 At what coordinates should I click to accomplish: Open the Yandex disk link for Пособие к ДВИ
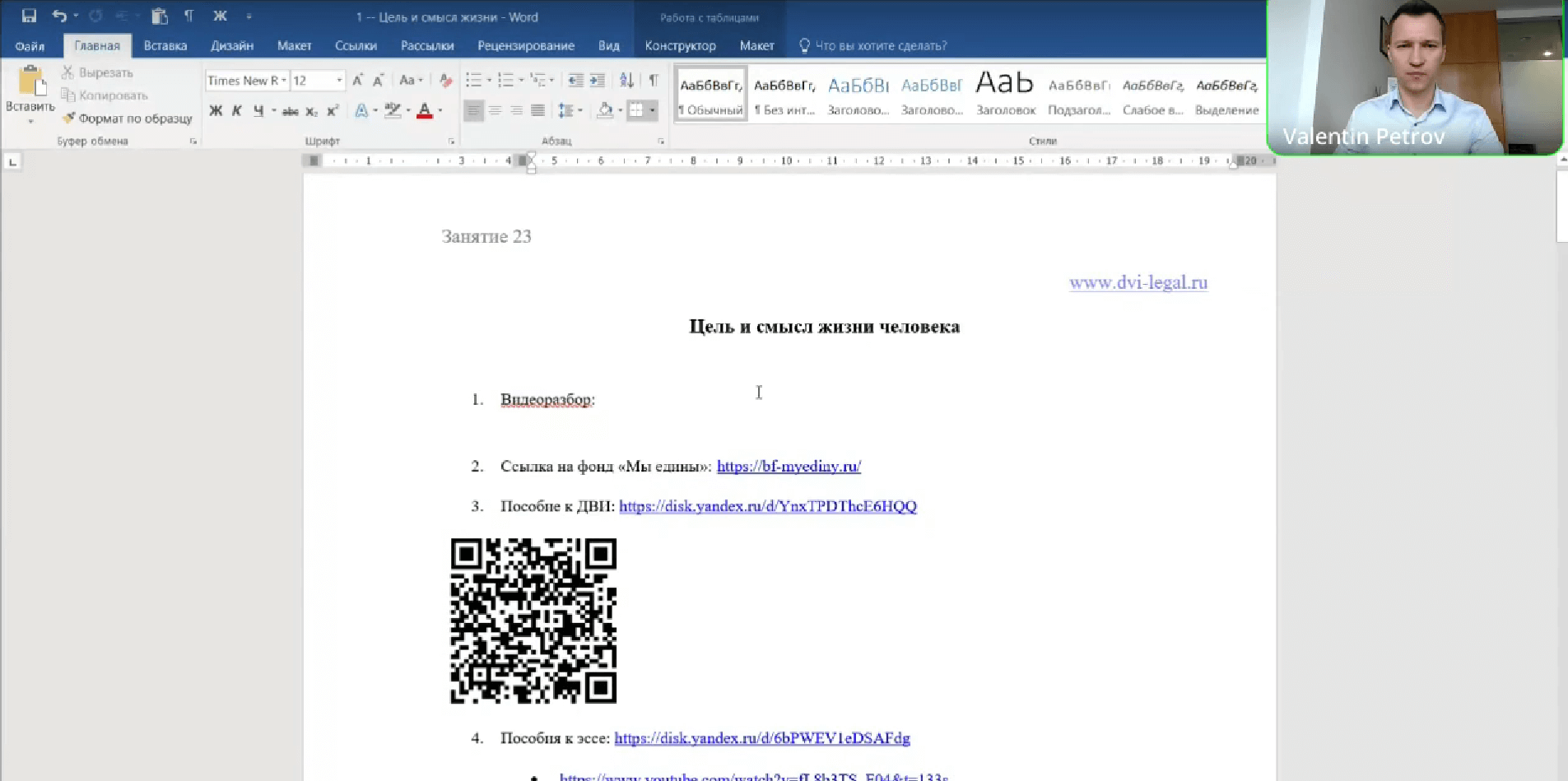[x=768, y=507]
